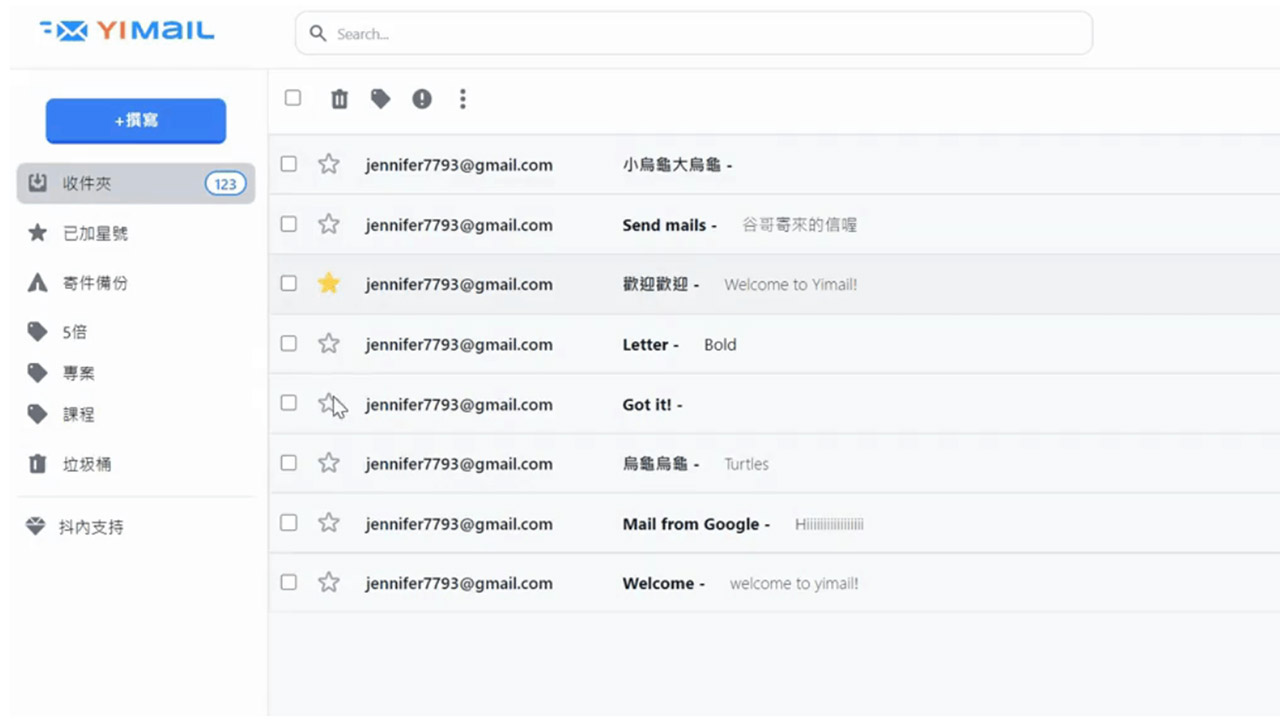The width and height of the screenshot is (1280, 720).
Task: Click the YIMAIL logo
Action: pyautogui.click(x=127, y=32)
